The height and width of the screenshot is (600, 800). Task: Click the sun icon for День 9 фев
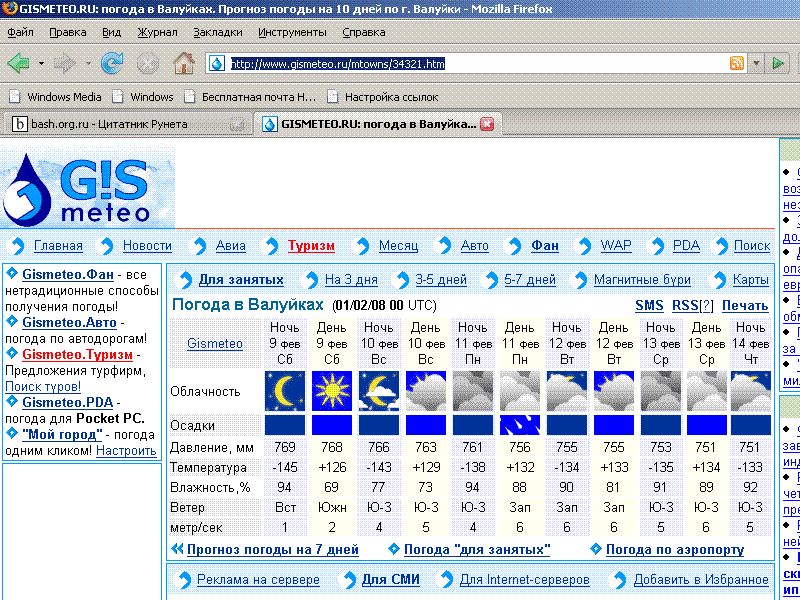[x=332, y=391]
